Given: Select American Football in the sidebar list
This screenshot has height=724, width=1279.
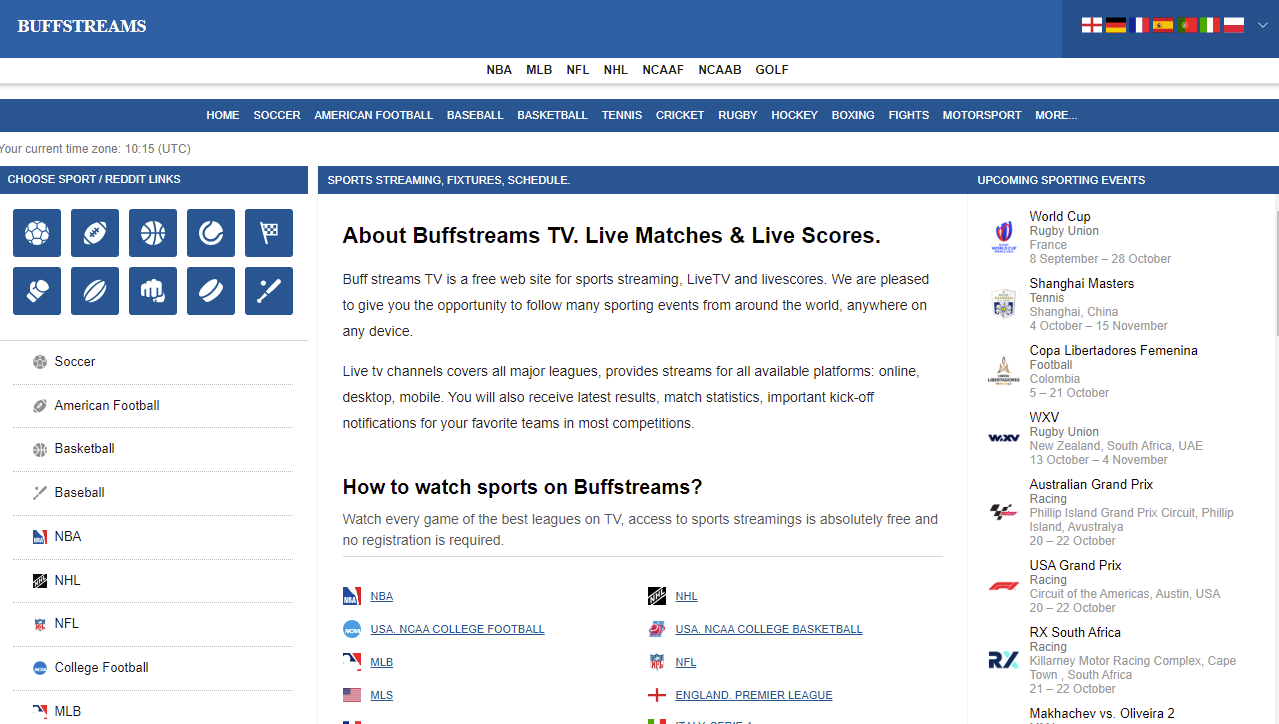Looking at the screenshot, I should 153,406.
